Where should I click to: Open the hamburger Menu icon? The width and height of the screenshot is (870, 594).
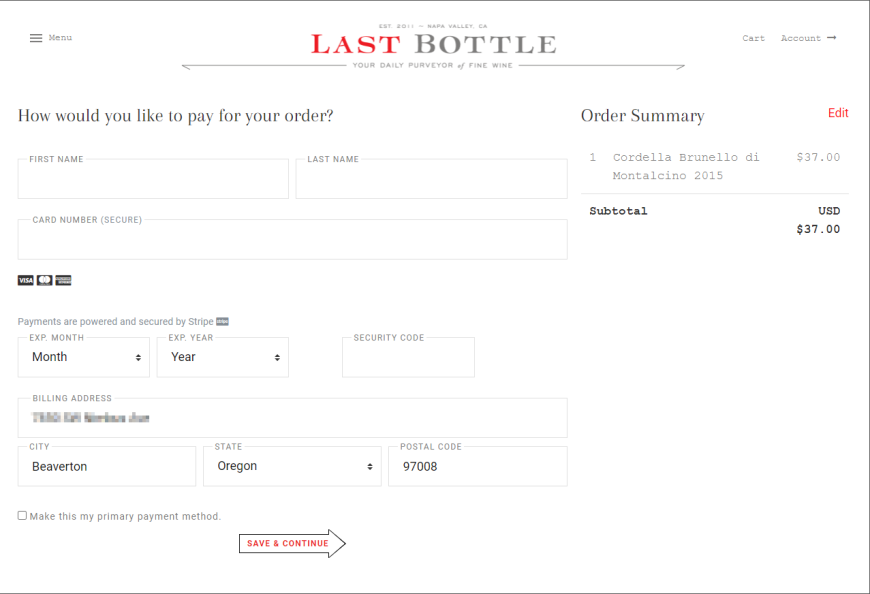click(x=36, y=38)
